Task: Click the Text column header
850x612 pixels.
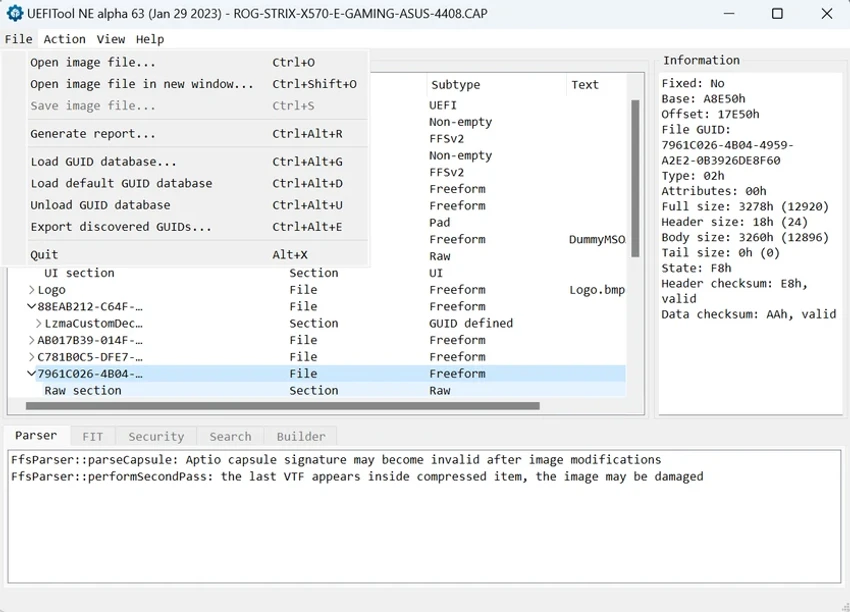Action: click(596, 85)
